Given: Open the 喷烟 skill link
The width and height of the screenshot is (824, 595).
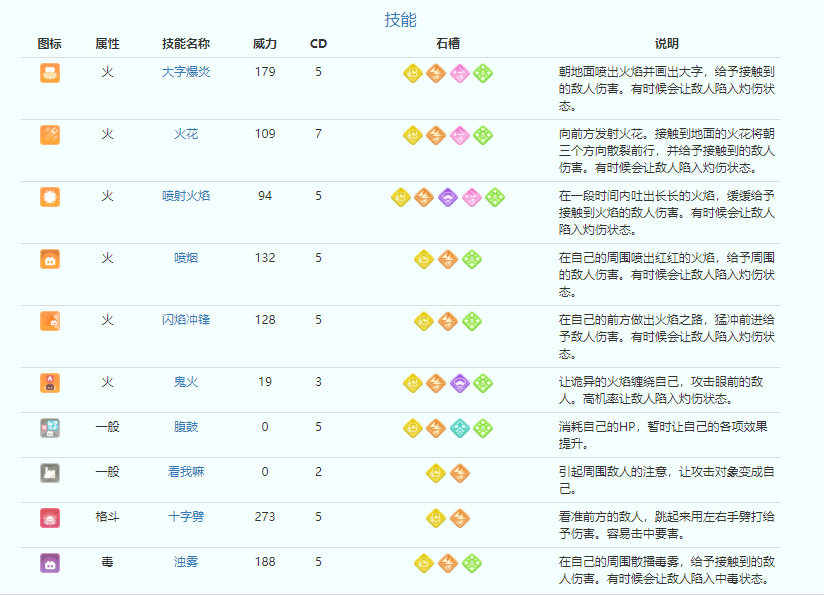Looking at the screenshot, I should pyautogui.click(x=186, y=258).
